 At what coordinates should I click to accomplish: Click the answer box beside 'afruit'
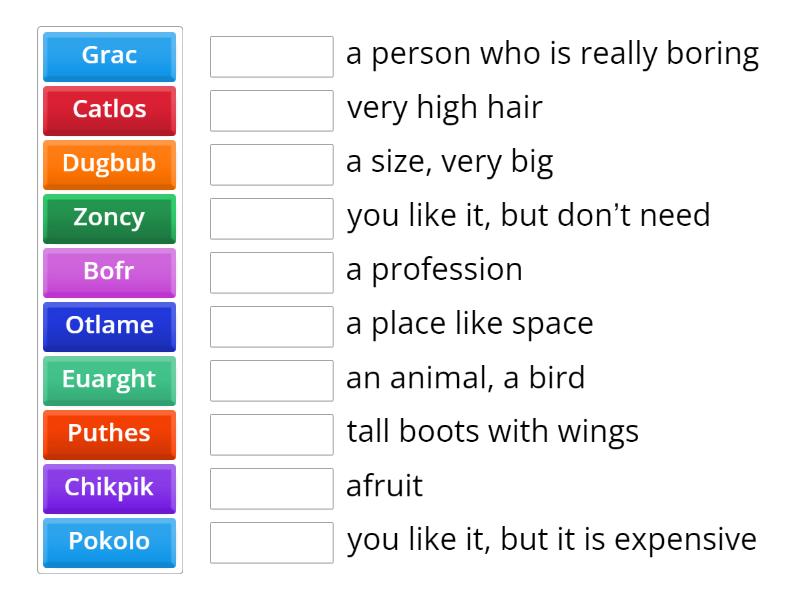tap(271, 488)
